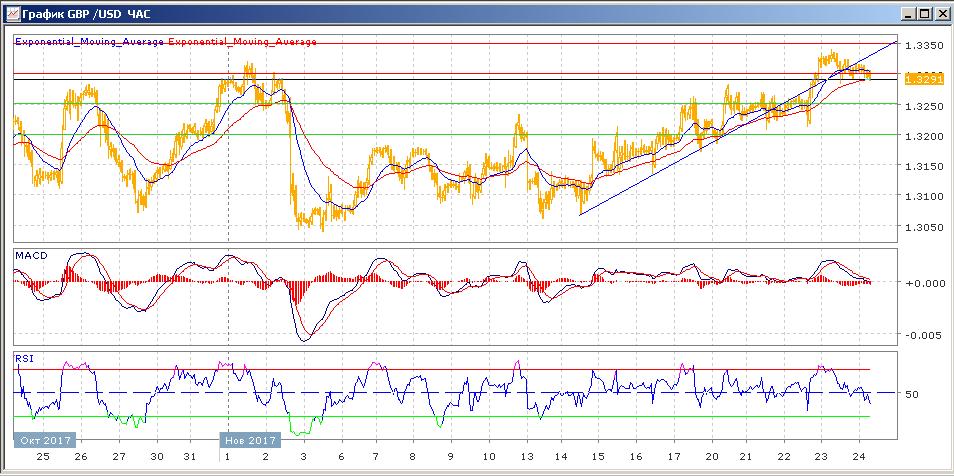This screenshot has height=476, width=954.
Task: Click the 1.3050 price axis label
Action: [x=924, y=228]
